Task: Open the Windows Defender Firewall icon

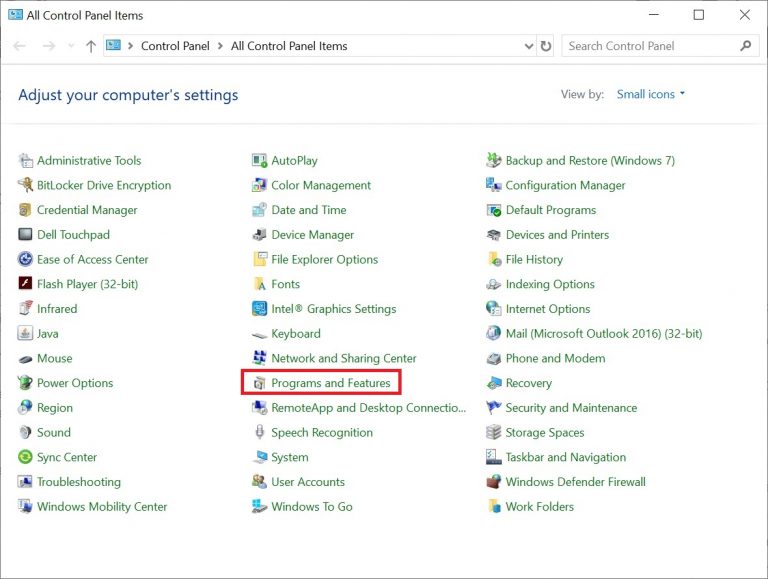Action: click(x=494, y=482)
